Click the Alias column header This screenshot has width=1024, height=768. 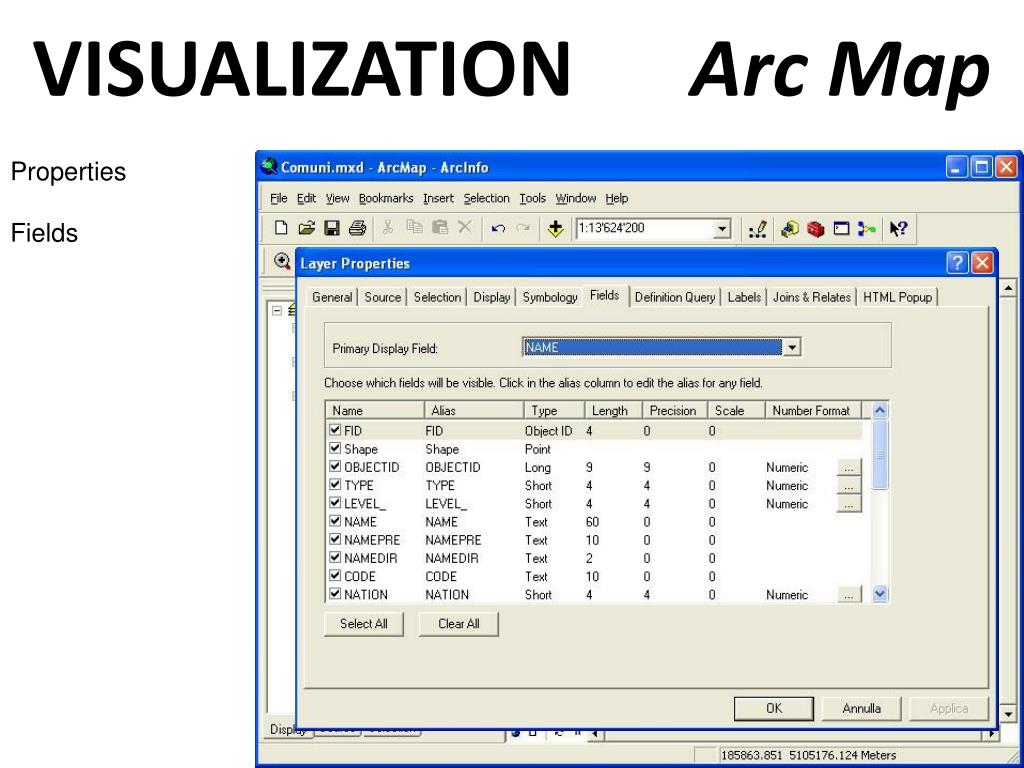(x=474, y=410)
